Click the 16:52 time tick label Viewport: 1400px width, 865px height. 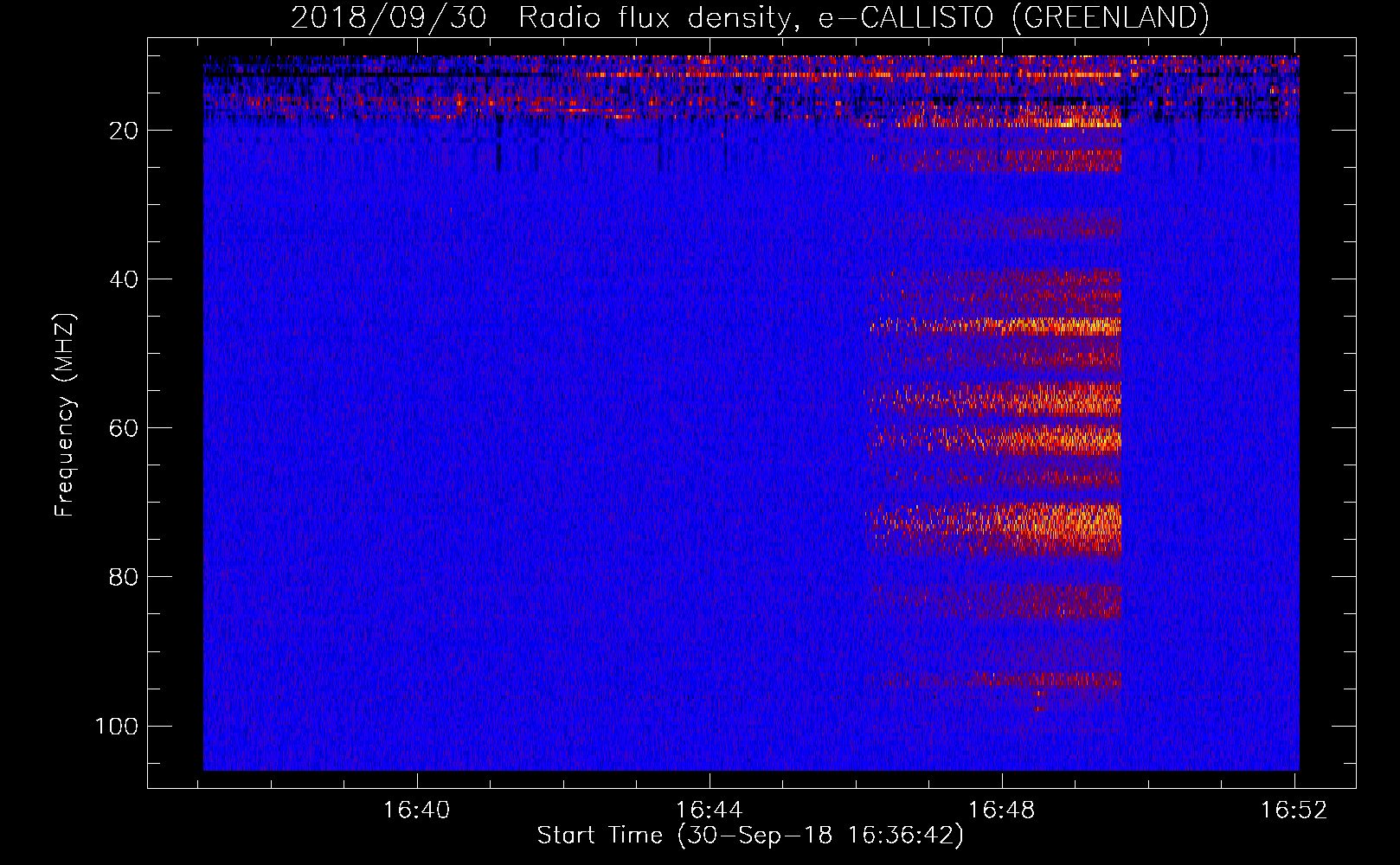[x=1294, y=810]
